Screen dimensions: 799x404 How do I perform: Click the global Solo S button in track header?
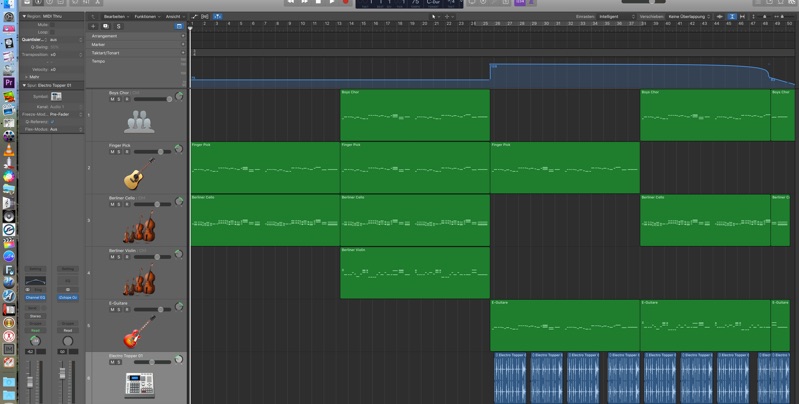(119, 26)
